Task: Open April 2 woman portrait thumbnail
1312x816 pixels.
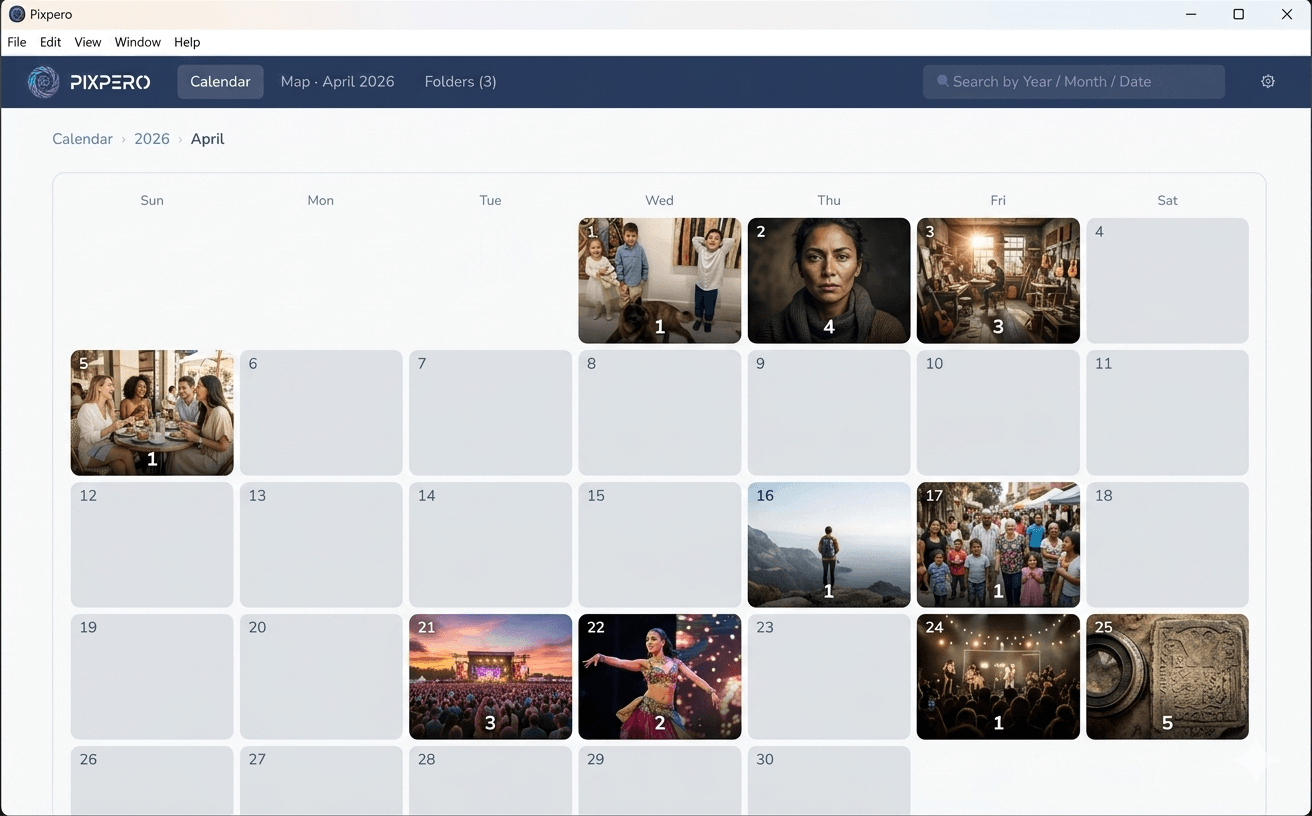Action: tap(829, 281)
